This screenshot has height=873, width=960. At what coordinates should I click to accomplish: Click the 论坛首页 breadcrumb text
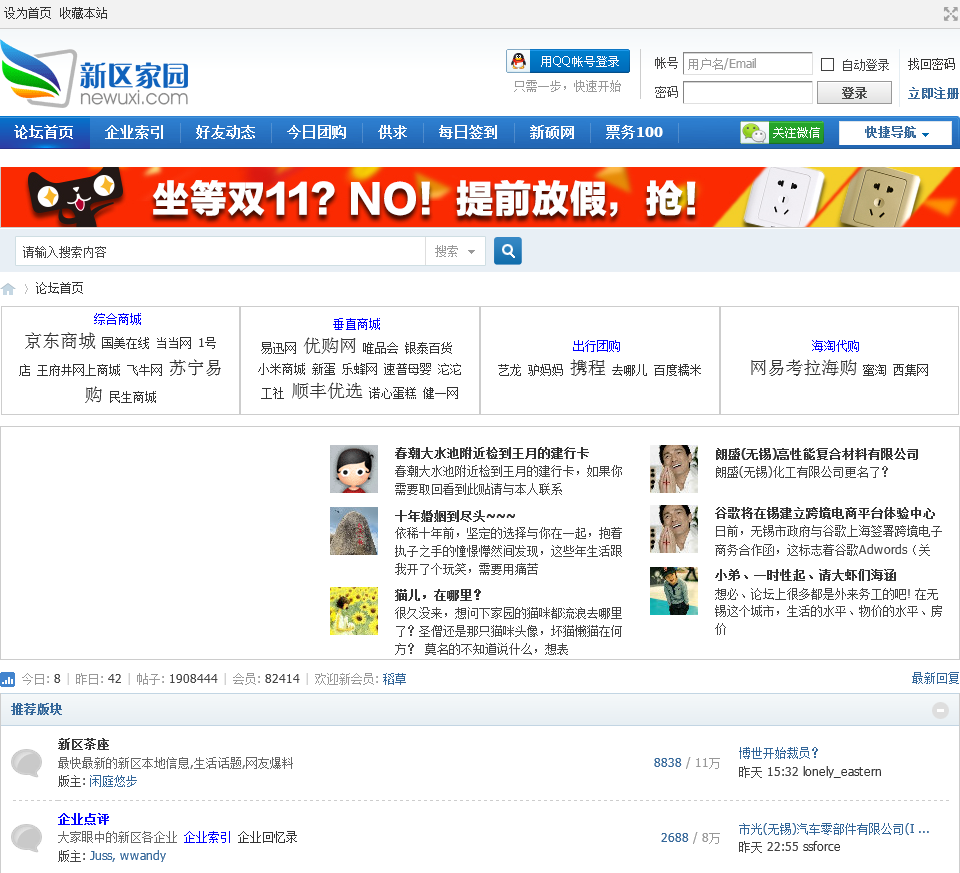(59, 288)
